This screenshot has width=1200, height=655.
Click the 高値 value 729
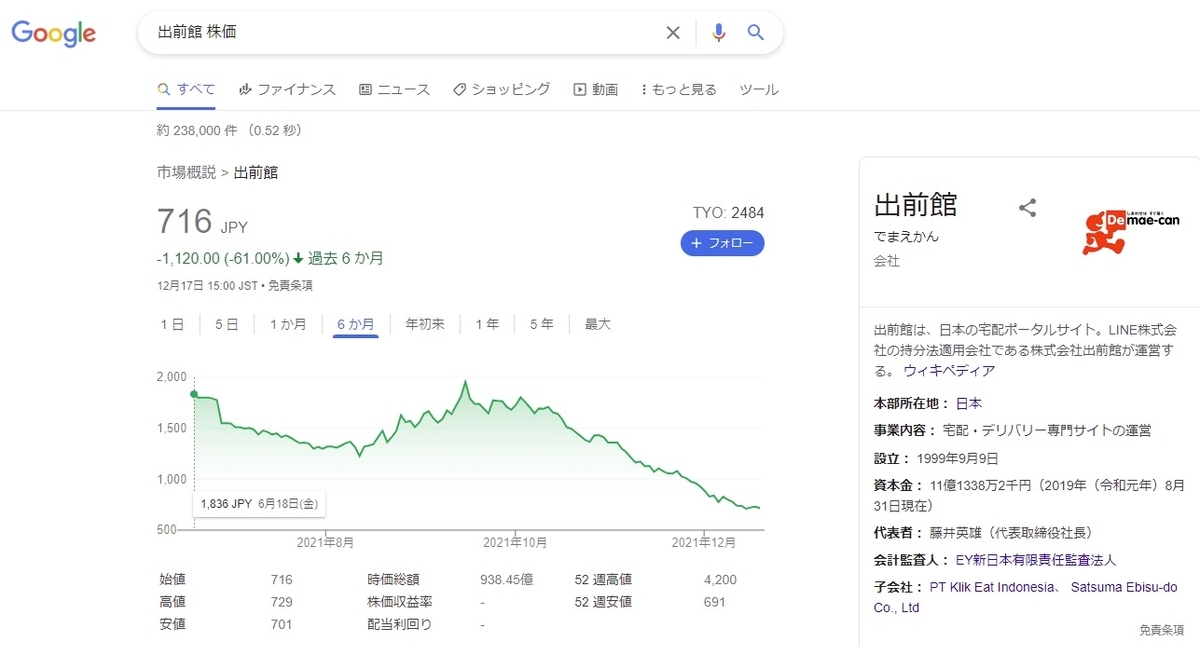pyautogui.click(x=281, y=602)
